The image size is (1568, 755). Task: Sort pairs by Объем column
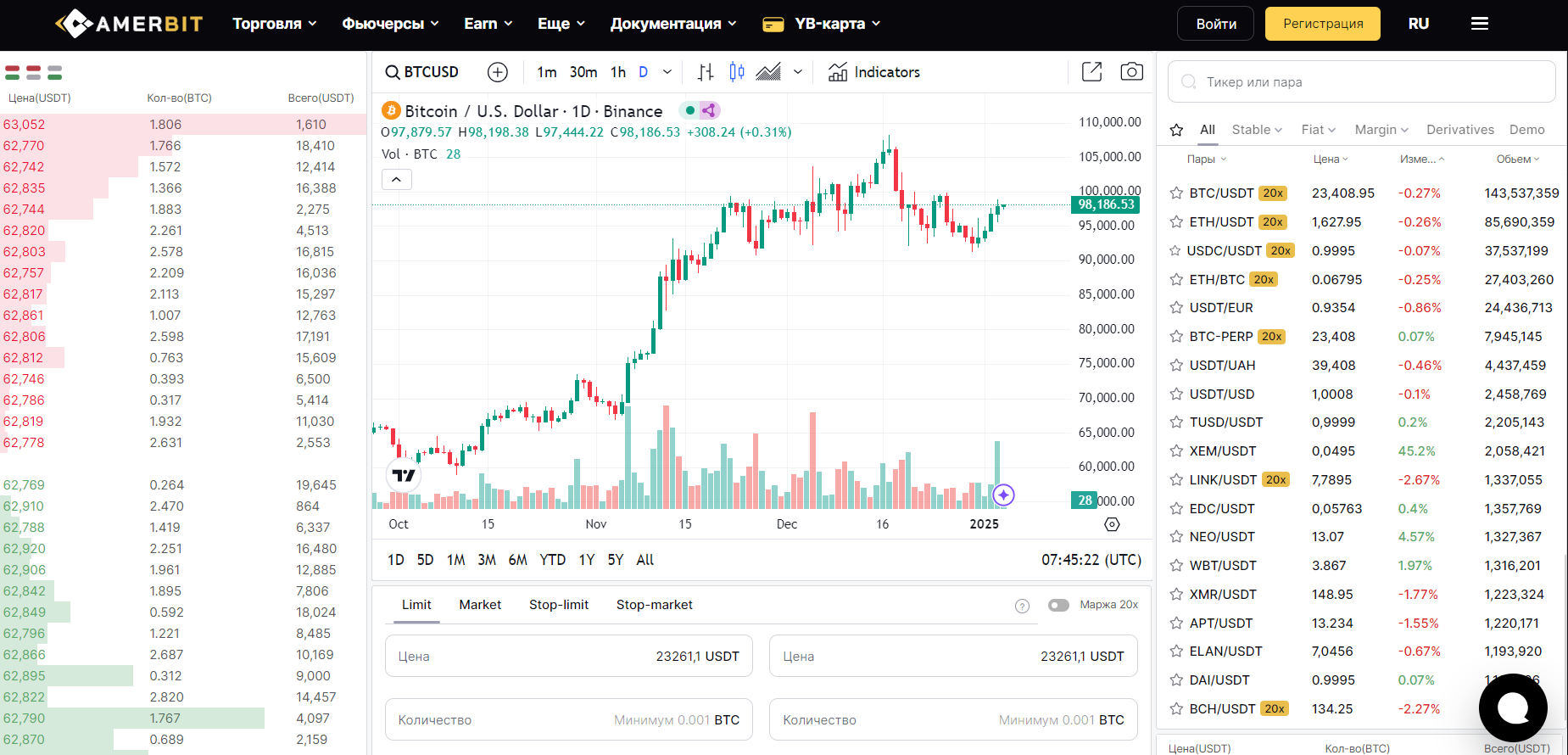(1518, 159)
